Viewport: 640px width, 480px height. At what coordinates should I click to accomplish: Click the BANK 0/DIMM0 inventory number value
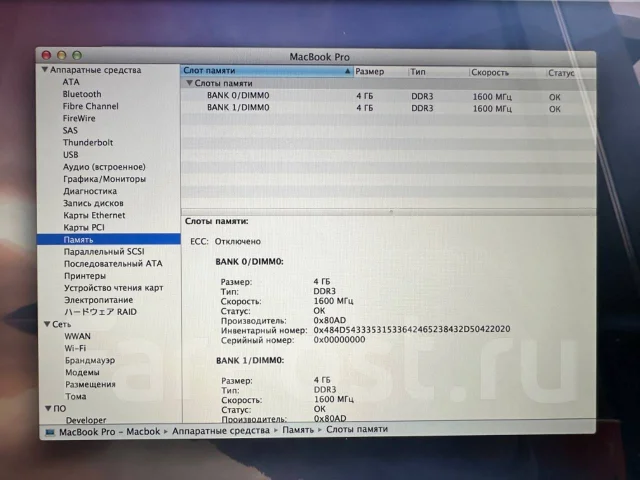tap(412, 329)
